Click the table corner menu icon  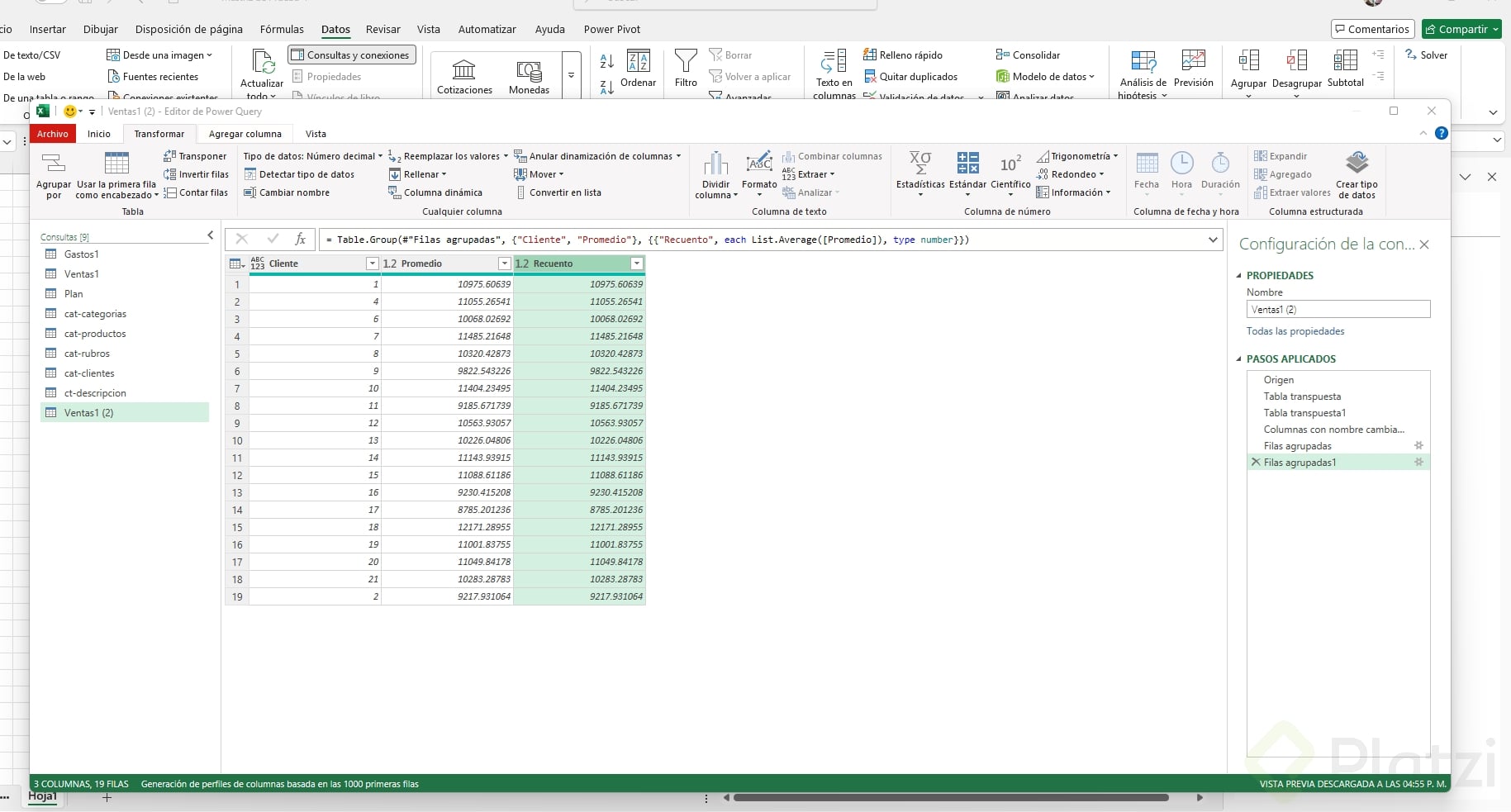[236, 264]
